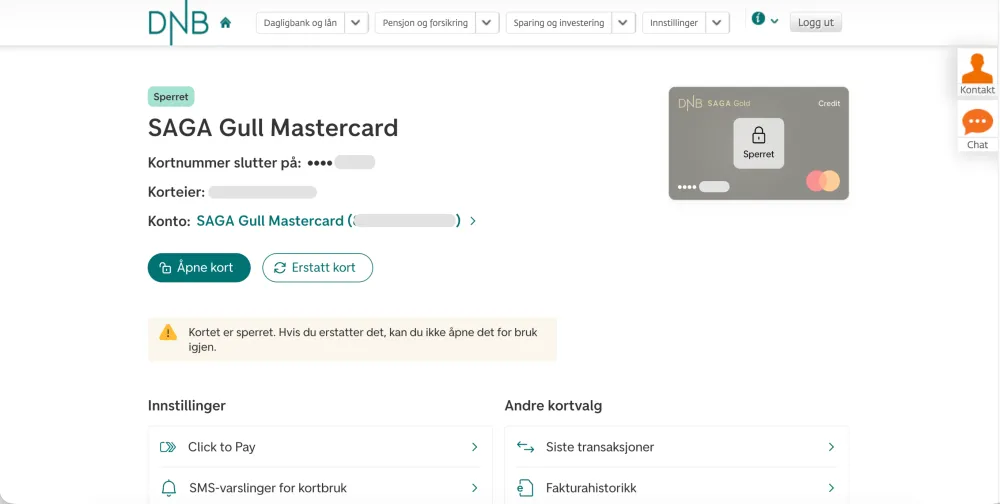The height and width of the screenshot is (504, 1000).
Task: Click the SMS-varslinger bell icon
Action: pos(169,488)
